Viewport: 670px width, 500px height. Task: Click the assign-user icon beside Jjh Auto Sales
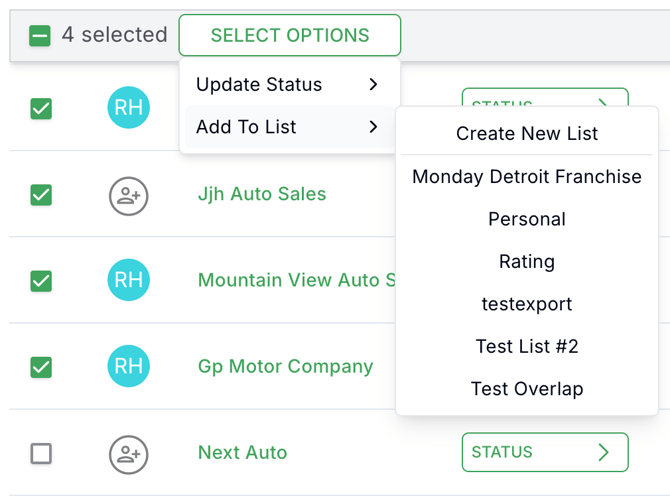click(x=128, y=195)
